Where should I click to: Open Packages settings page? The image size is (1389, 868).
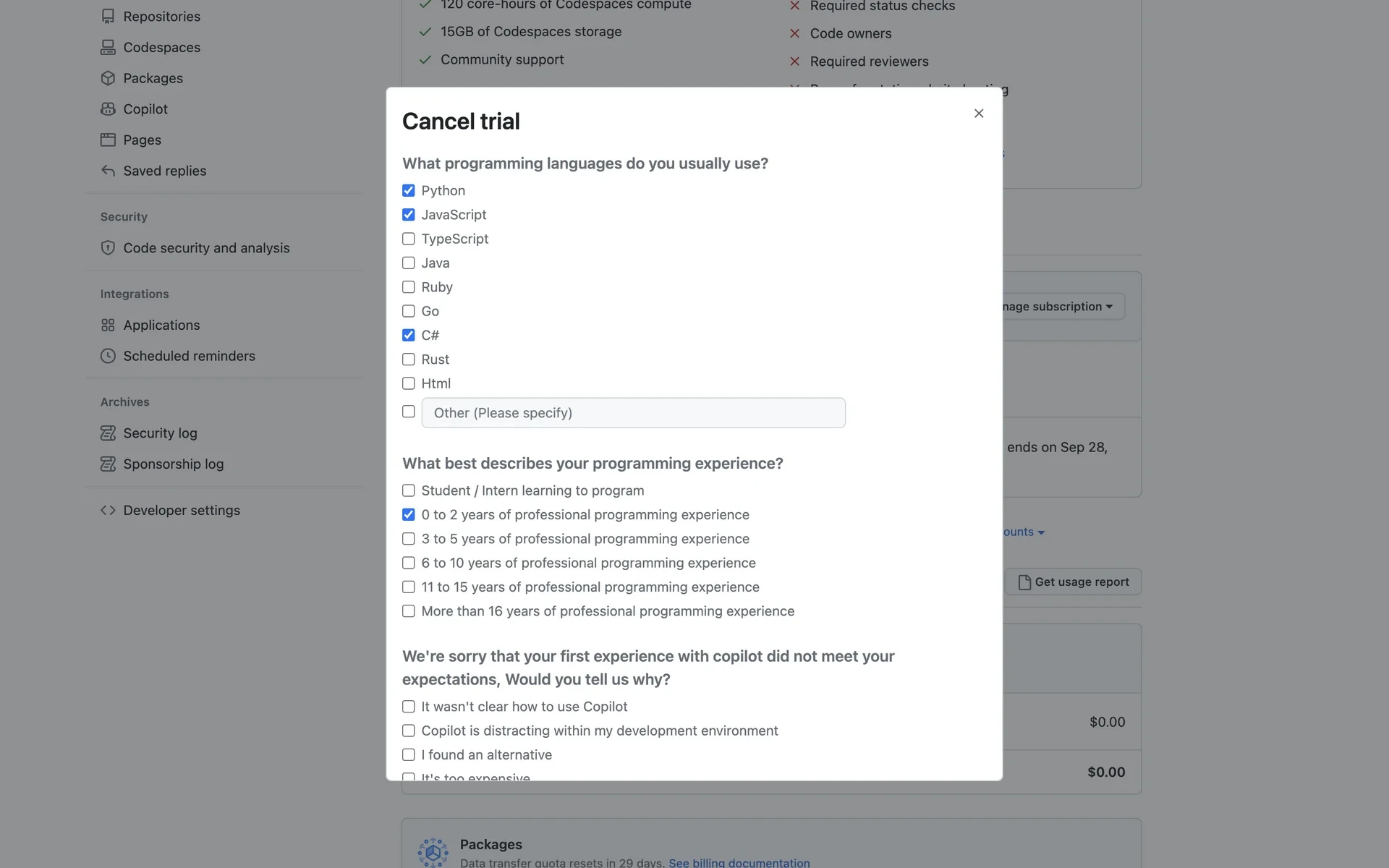(x=153, y=78)
